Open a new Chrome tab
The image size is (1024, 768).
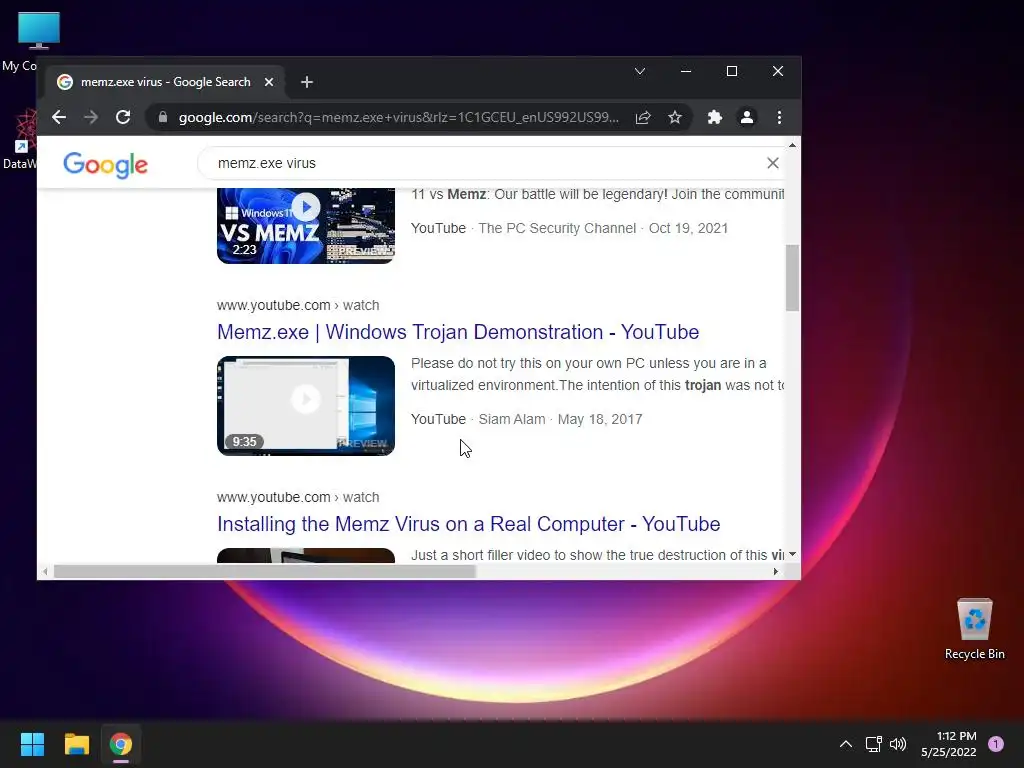[306, 82]
